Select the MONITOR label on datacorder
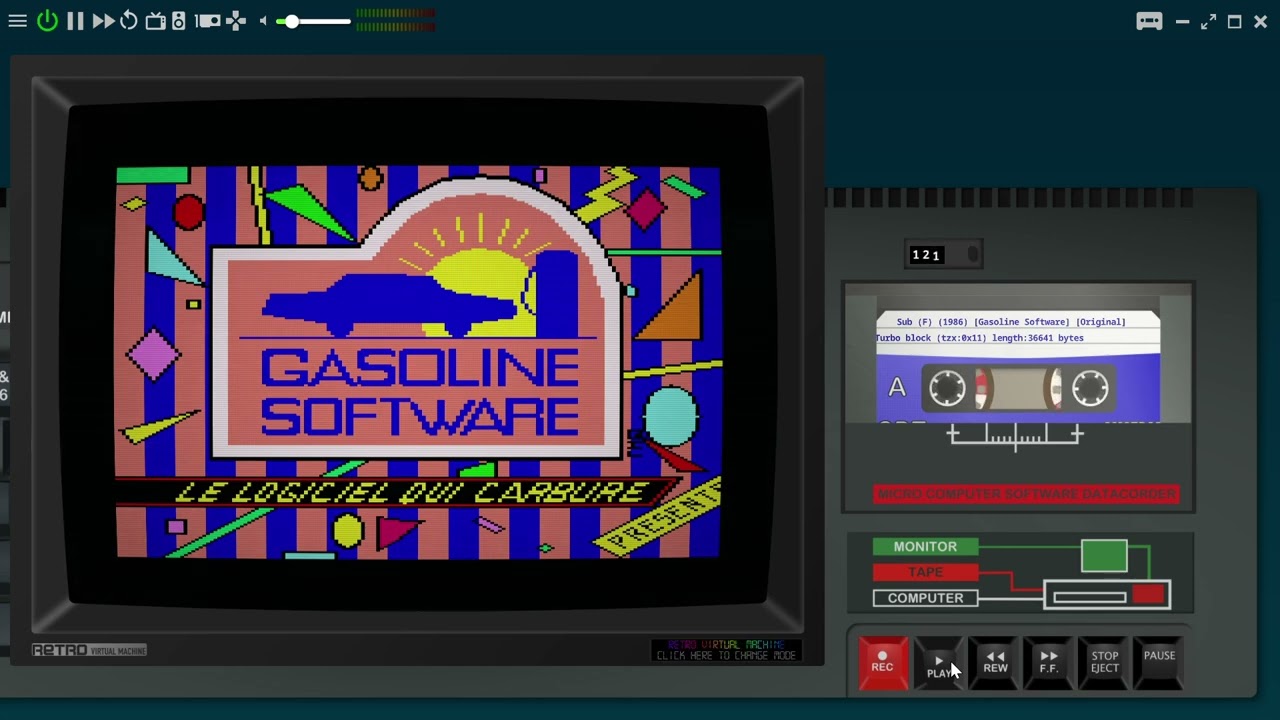 [x=925, y=547]
